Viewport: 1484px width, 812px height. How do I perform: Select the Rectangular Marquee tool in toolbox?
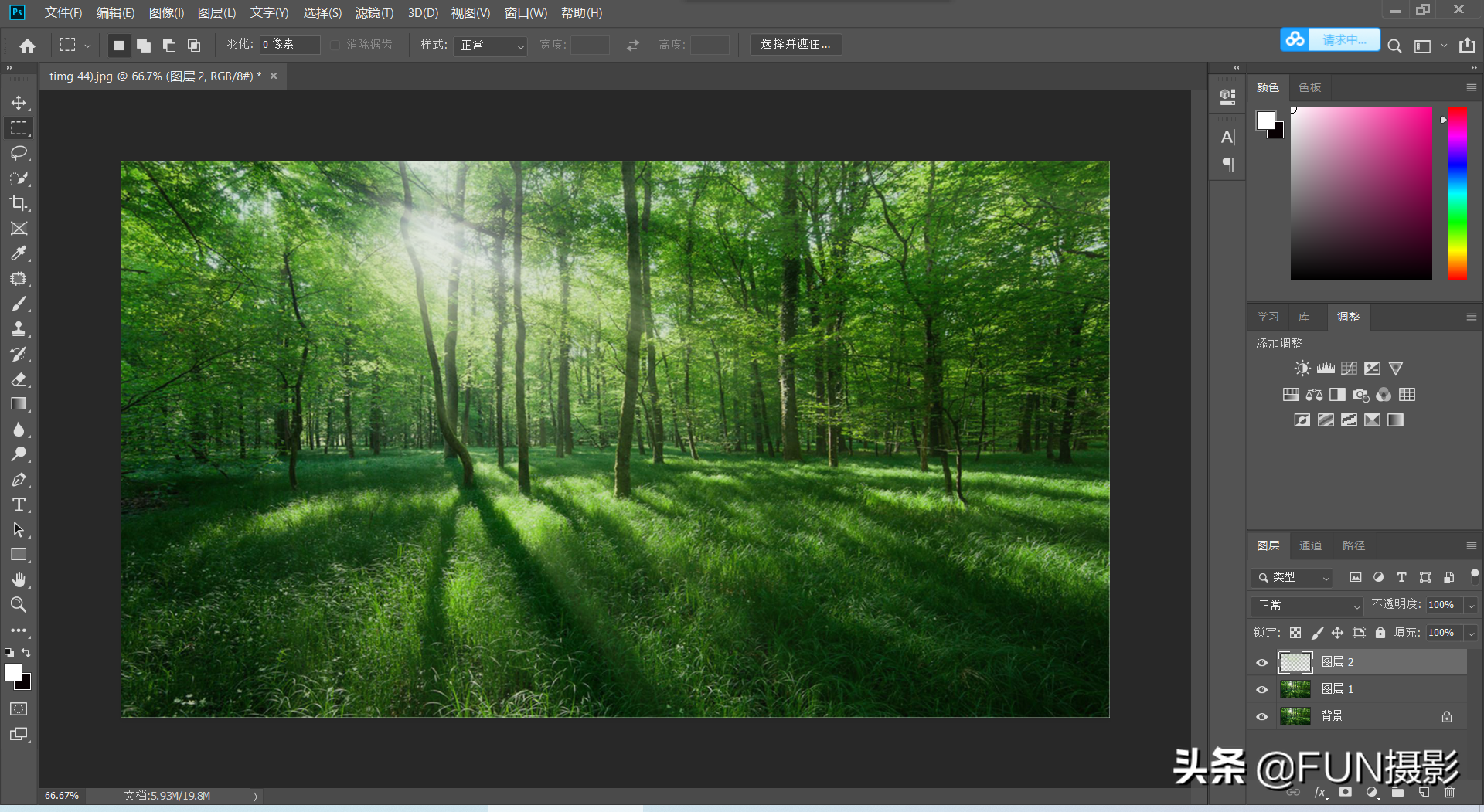[19, 128]
